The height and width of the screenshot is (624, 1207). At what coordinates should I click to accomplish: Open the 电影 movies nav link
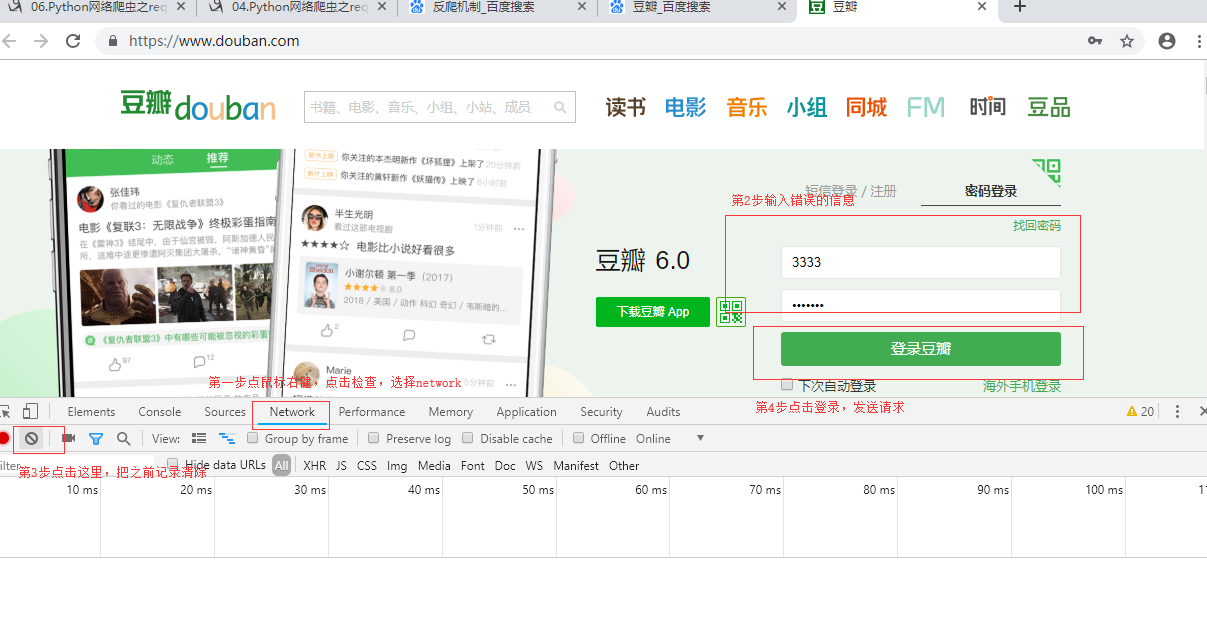pos(685,107)
